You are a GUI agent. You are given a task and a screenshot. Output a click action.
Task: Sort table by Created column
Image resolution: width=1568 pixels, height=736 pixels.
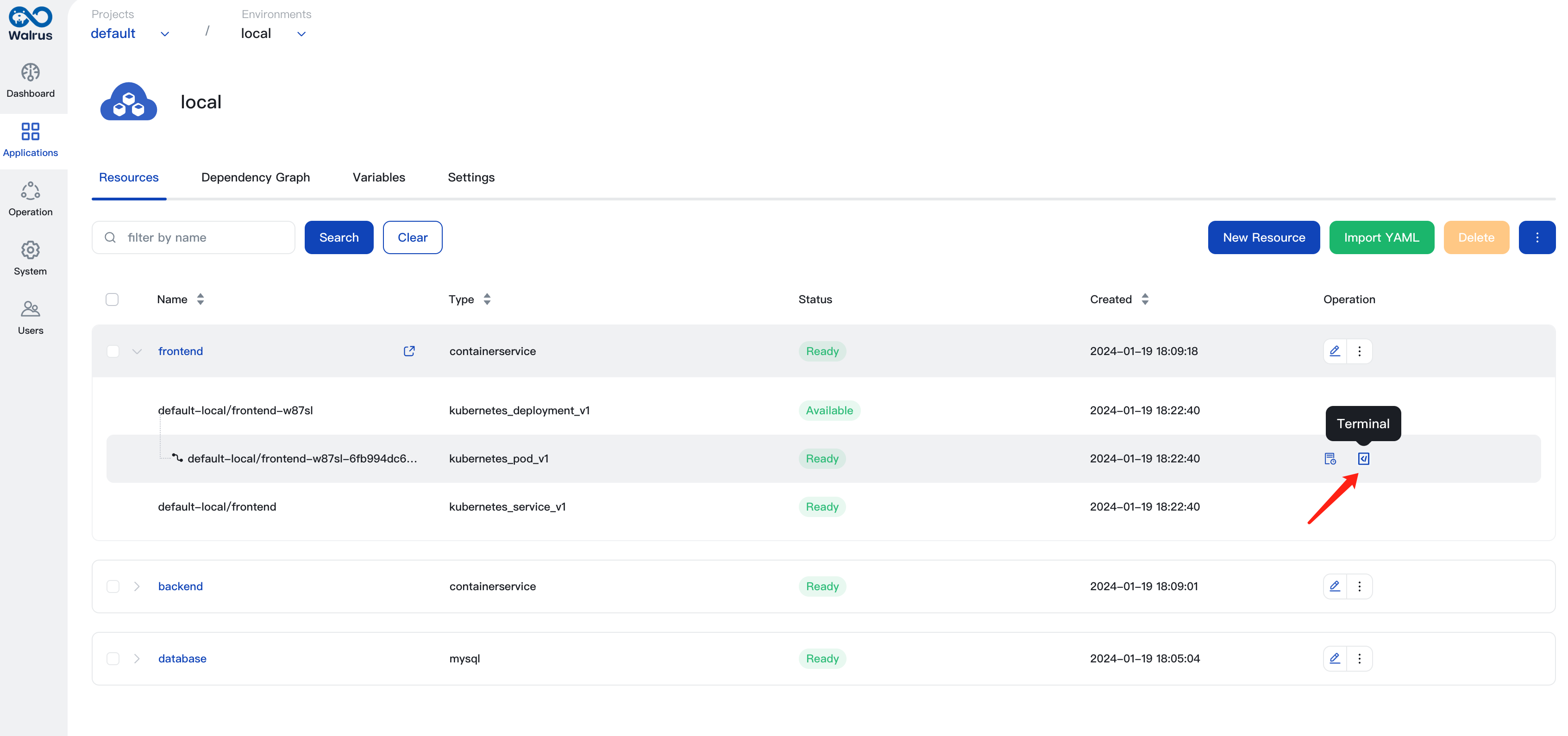point(1145,299)
